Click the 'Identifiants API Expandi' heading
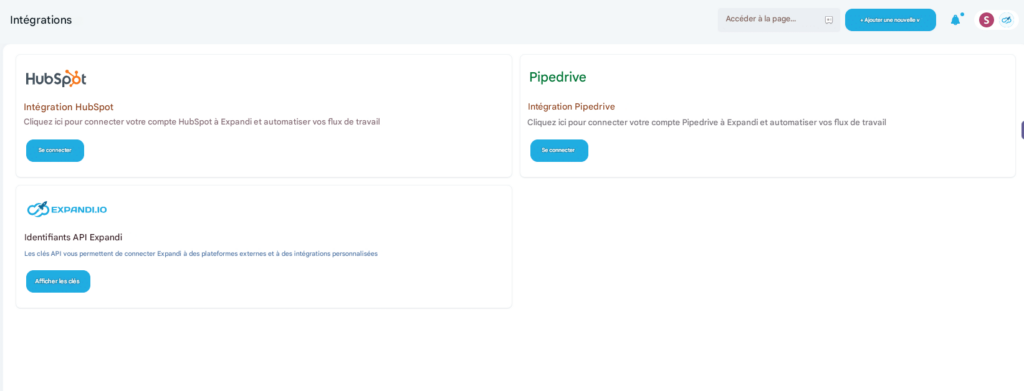1024x391 pixels. pyautogui.click(x=73, y=237)
